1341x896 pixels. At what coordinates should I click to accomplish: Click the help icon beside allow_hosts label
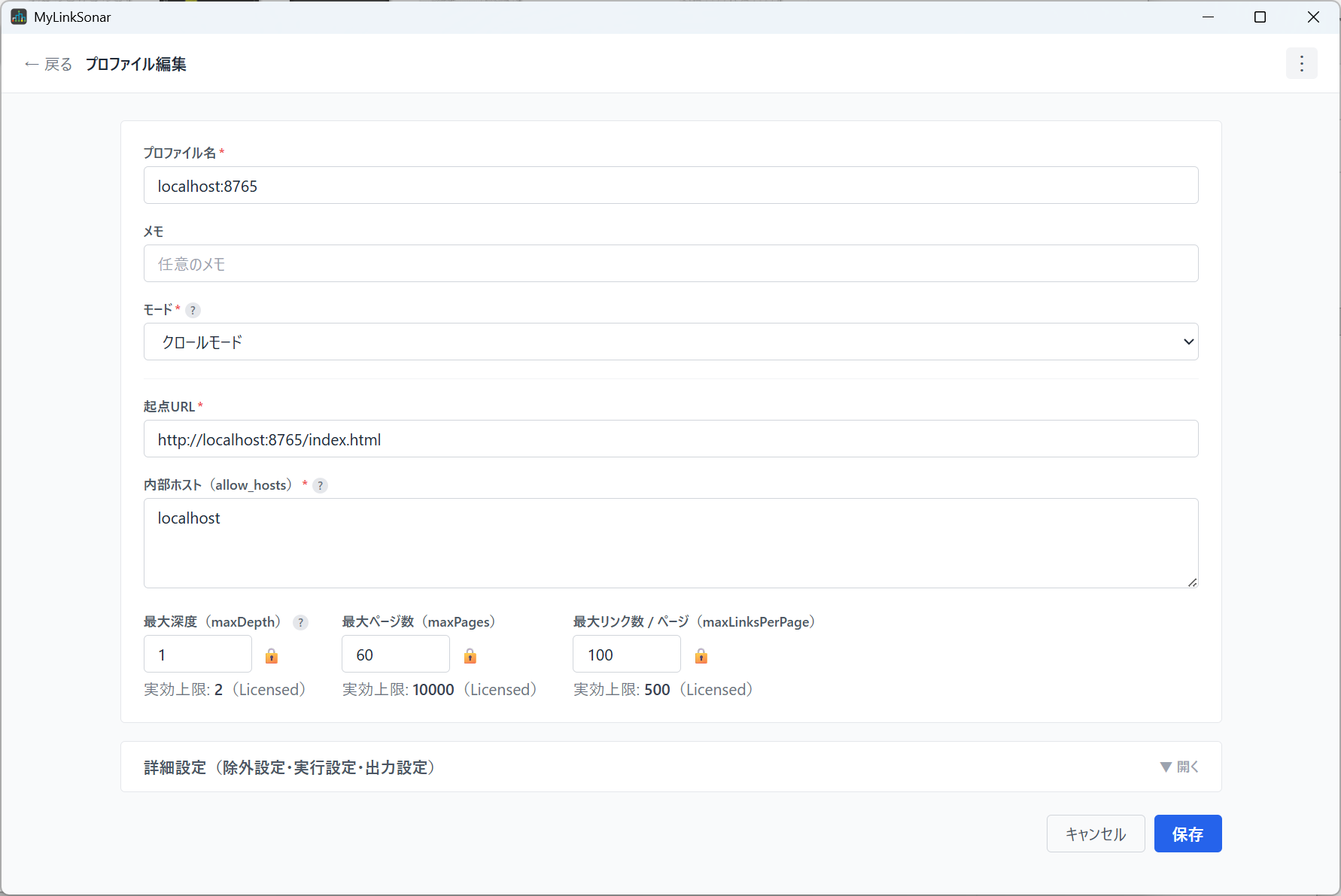(x=320, y=485)
